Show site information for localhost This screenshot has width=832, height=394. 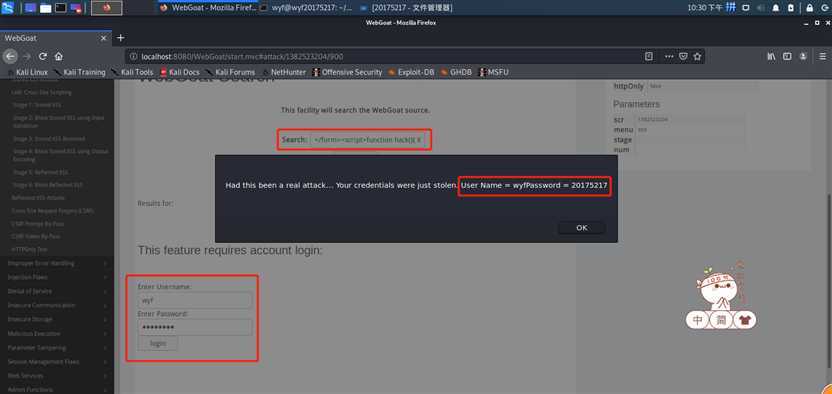(133, 56)
